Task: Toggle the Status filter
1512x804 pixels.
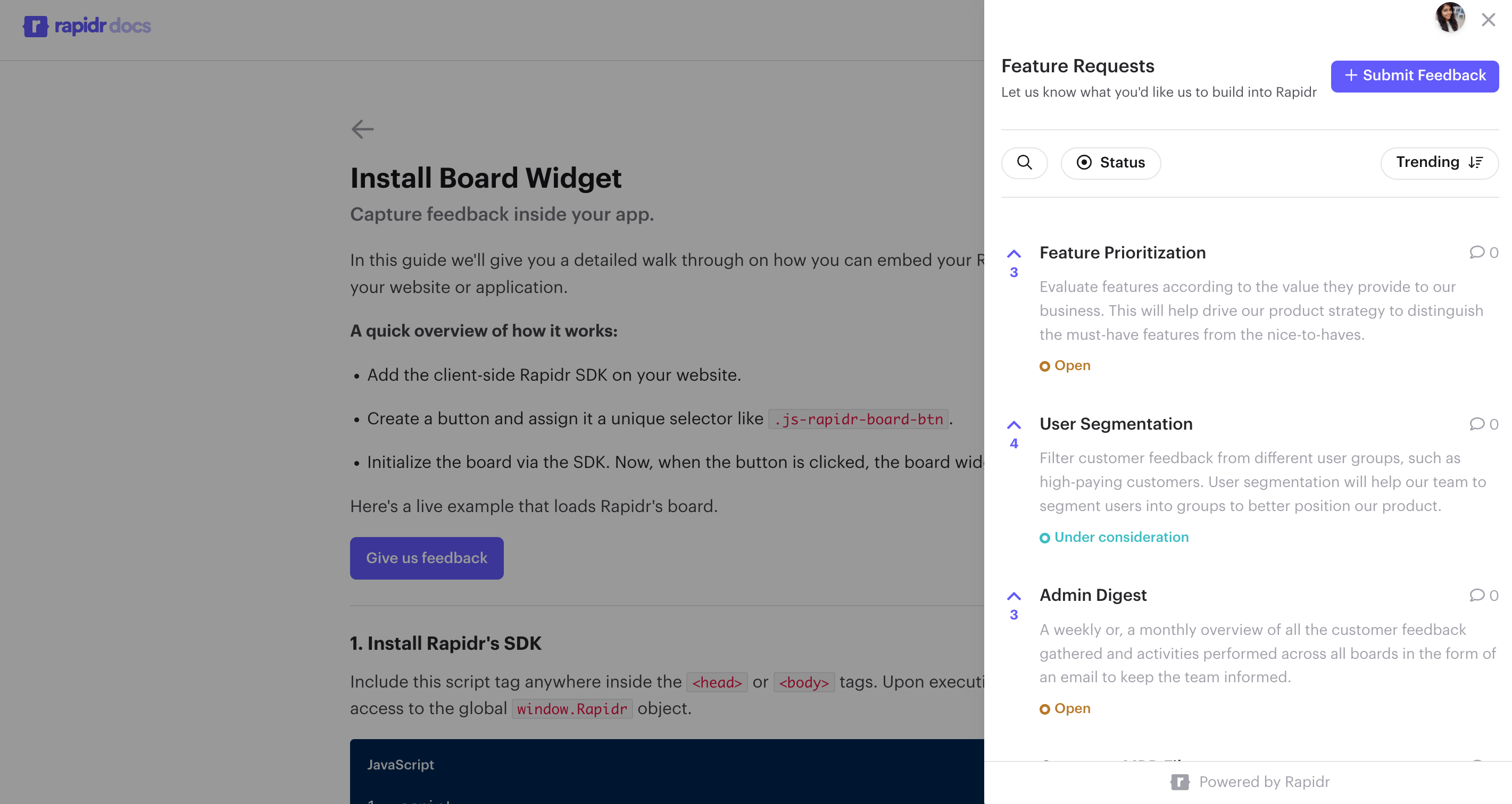Action: pos(1110,163)
